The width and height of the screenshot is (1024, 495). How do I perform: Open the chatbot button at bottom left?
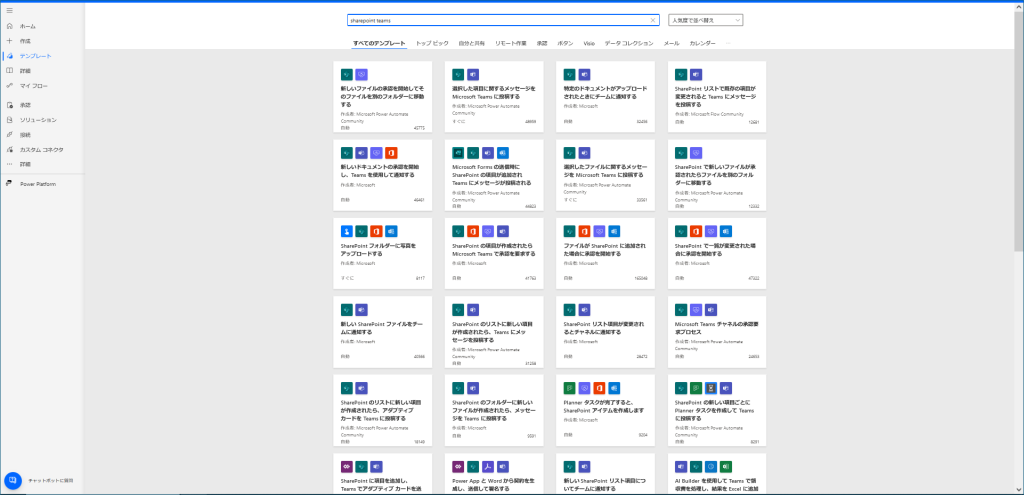click(12, 480)
